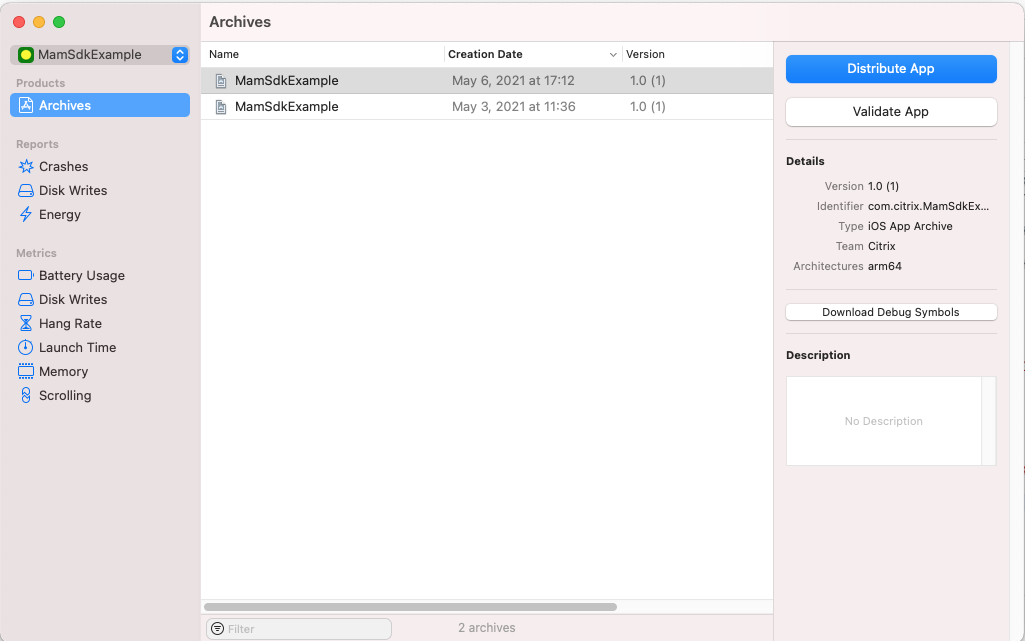The height and width of the screenshot is (641, 1025).
Task: Click the MamSdkExample app icon in sidebar
Action: tap(26, 55)
